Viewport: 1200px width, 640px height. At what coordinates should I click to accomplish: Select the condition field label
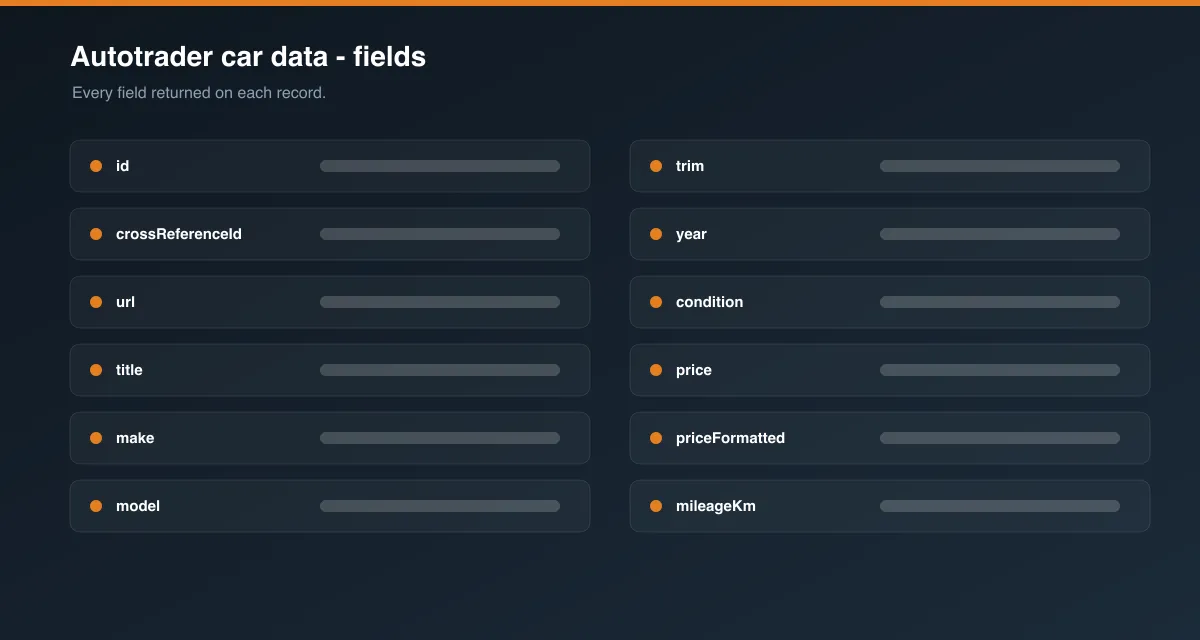point(709,302)
